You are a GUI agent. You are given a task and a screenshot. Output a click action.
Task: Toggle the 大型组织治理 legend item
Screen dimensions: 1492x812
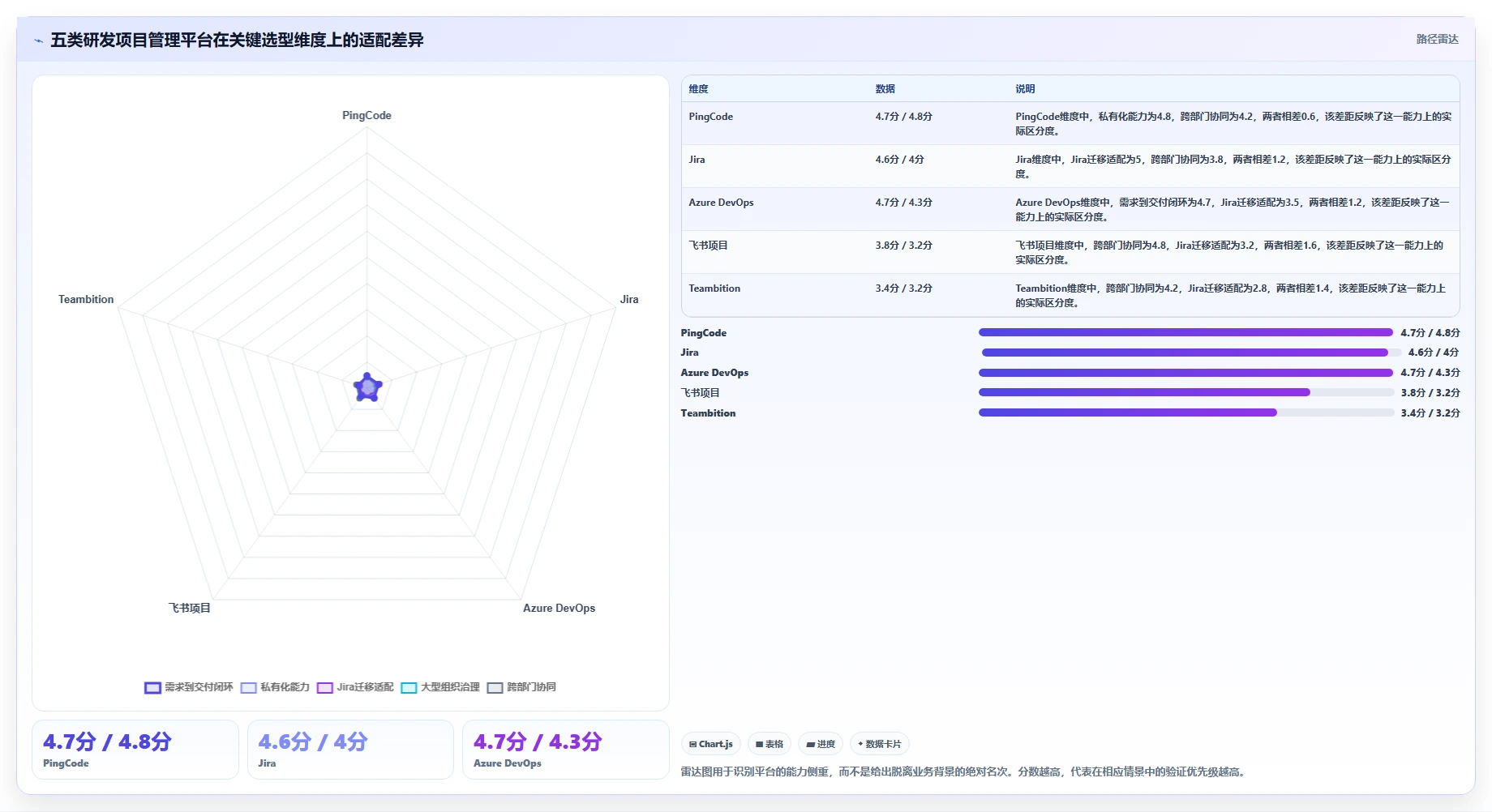pyautogui.click(x=440, y=687)
